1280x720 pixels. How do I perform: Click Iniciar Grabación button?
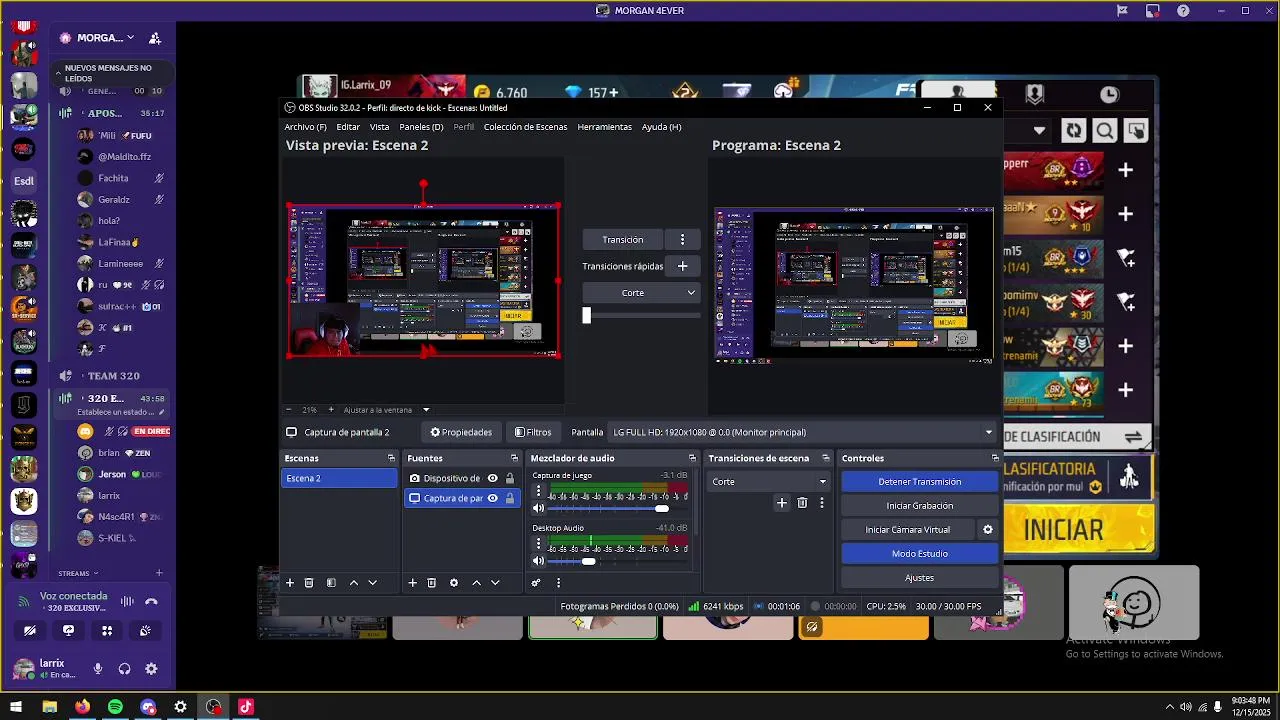click(920, 506)
